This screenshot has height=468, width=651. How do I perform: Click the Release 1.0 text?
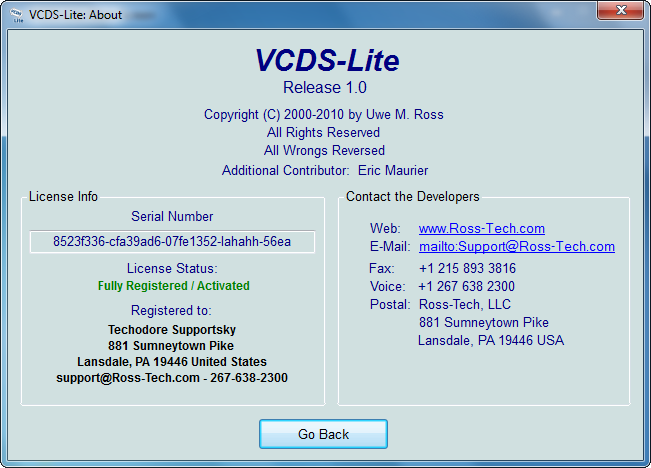click(x=325, y=88)
